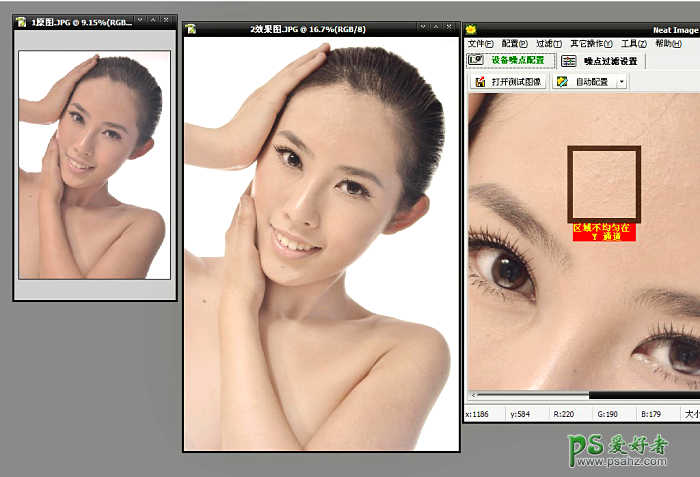
Task: Click the auto profile pencil icon
Action: [x=562, y=82]
